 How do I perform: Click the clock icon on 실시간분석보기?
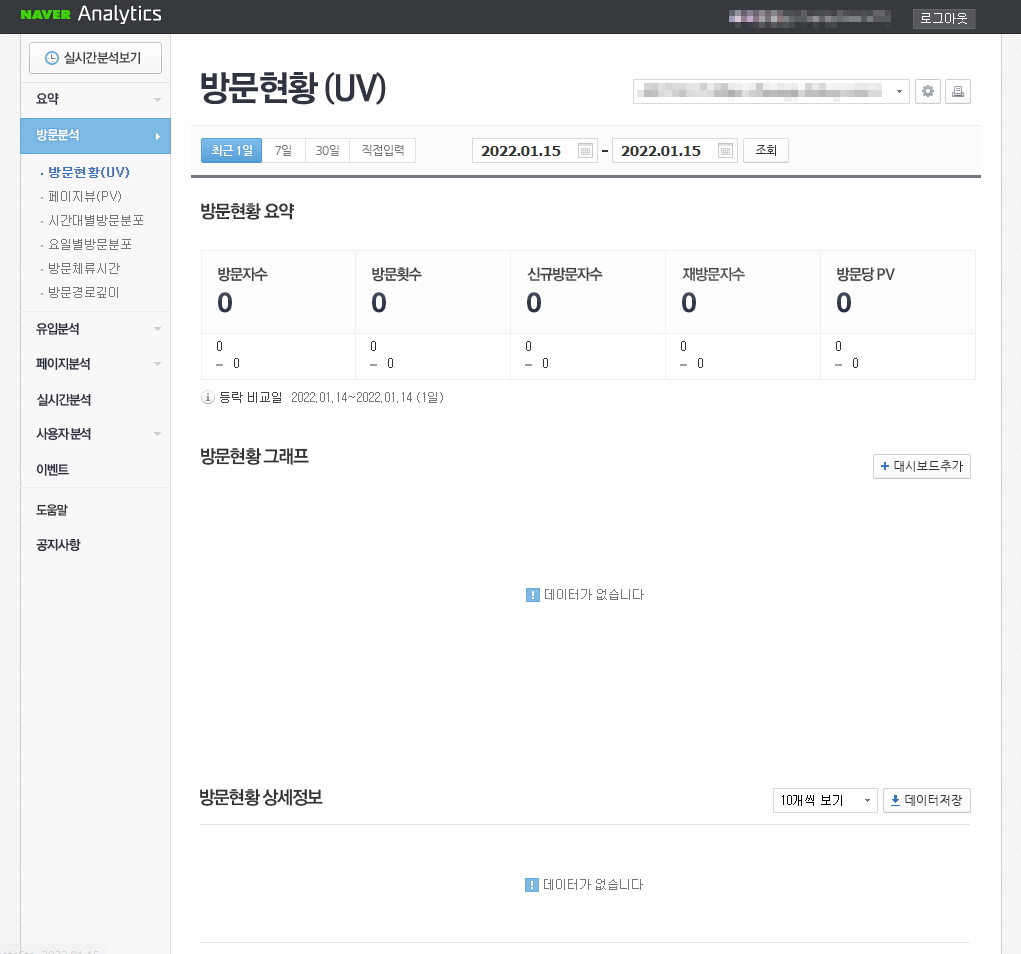(x=49, y=57)
